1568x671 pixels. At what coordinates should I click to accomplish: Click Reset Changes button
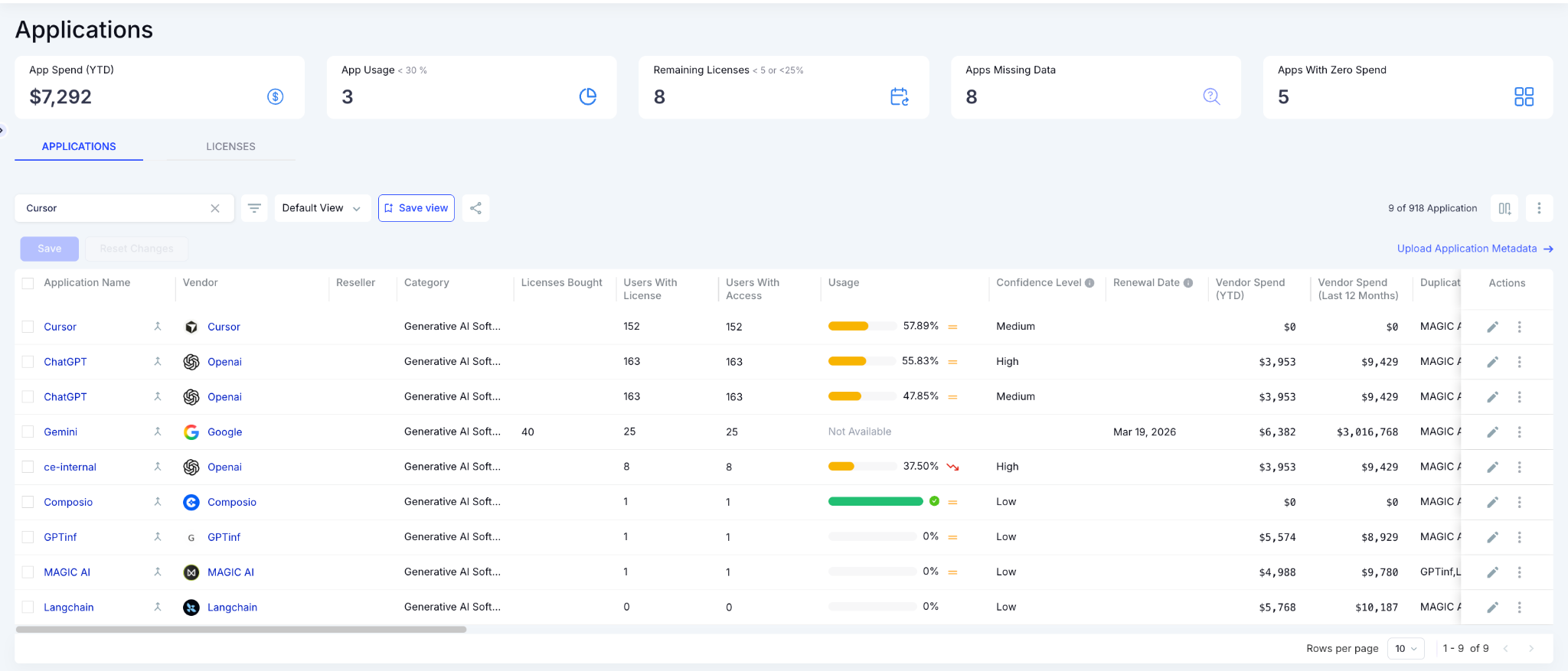pos(136,249)
